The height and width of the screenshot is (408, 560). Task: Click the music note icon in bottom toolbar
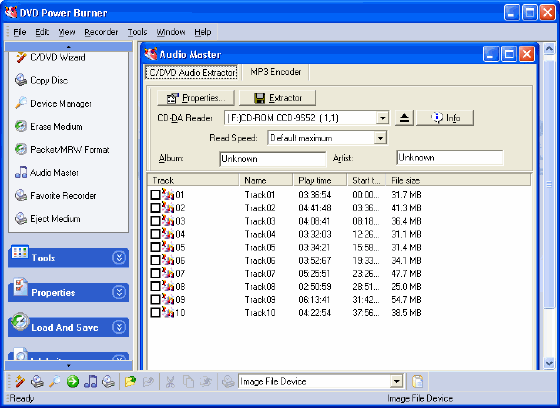(90, 382)
